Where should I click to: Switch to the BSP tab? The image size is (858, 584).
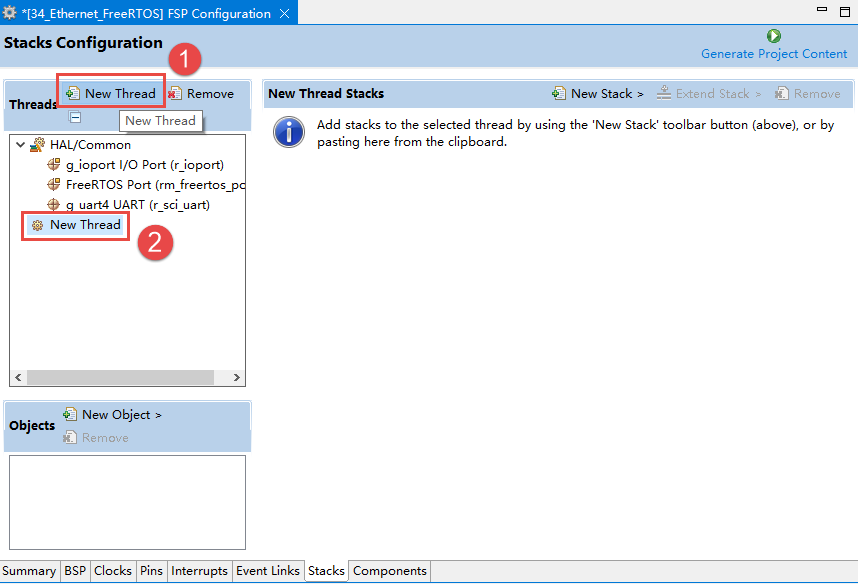(x=75, y=571)
